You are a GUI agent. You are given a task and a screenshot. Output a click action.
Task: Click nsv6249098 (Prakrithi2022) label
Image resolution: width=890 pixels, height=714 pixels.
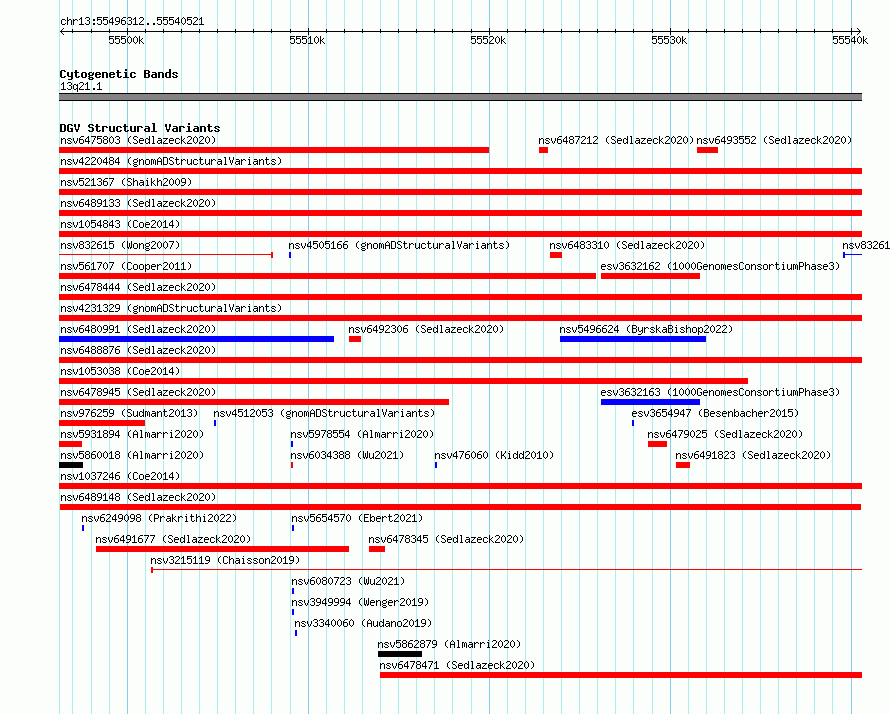(159, 518)
